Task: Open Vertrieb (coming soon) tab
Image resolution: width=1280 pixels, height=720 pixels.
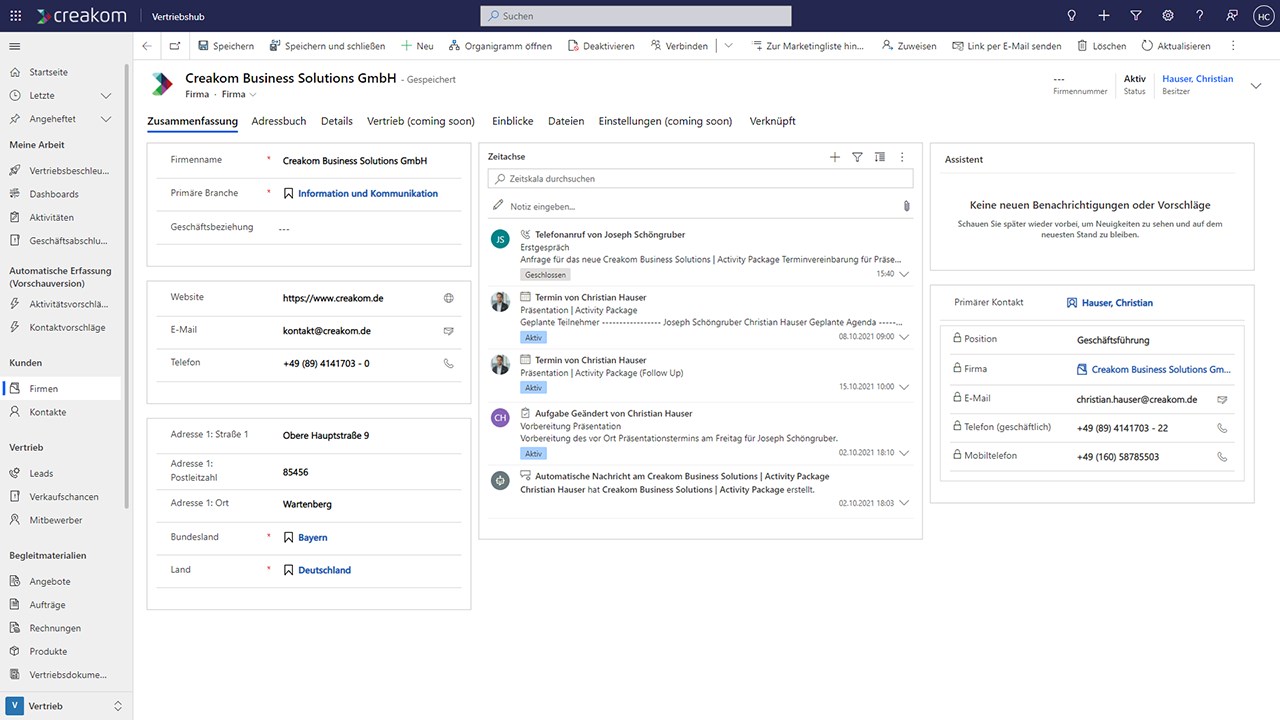Action: [421, 121]
